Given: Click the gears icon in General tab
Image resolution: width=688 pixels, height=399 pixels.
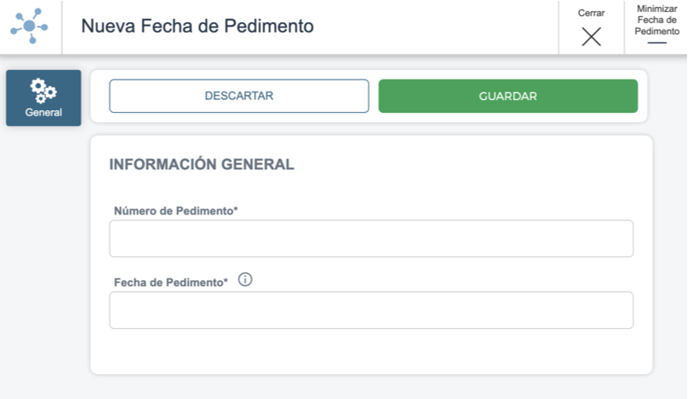Looking at the screenshot, I should point(43,91).
